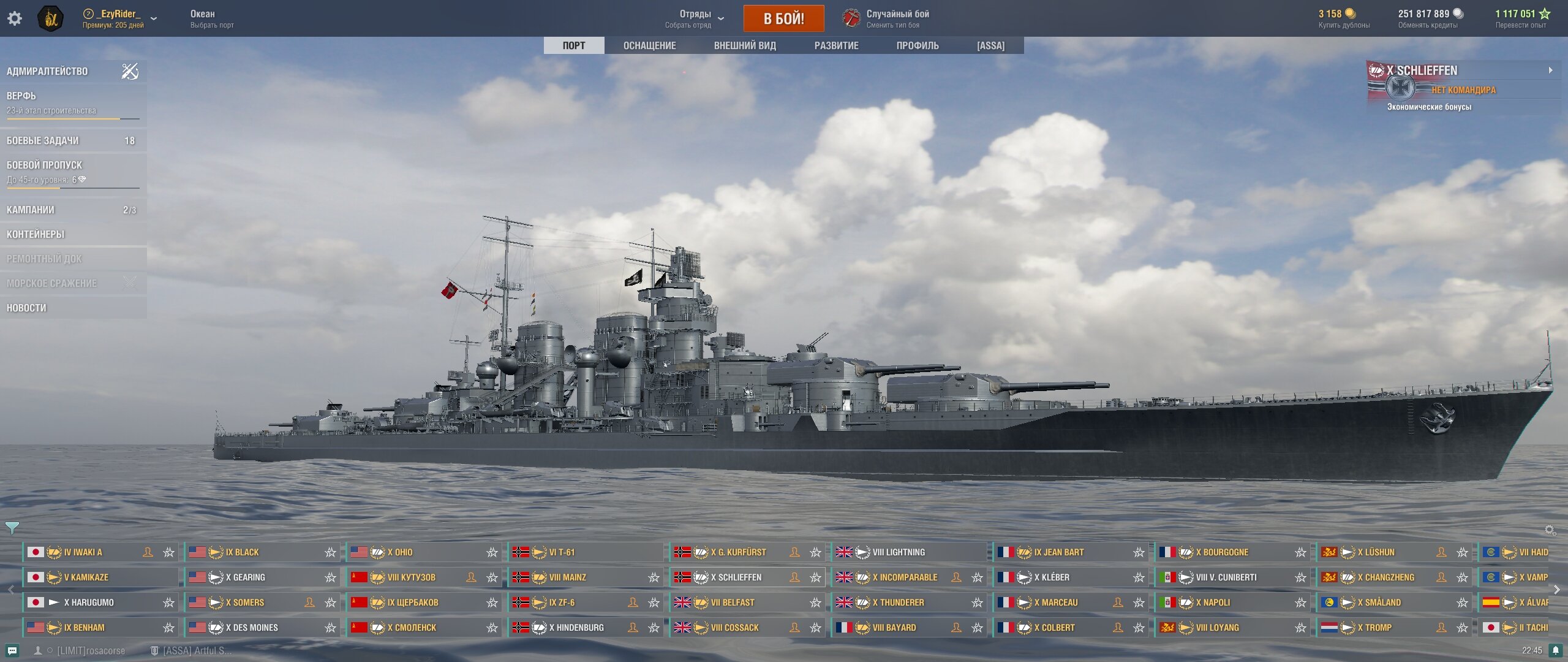Click commander icon on IV IWAKI A
Viewport: 1568px width, 662px height.
148,552
